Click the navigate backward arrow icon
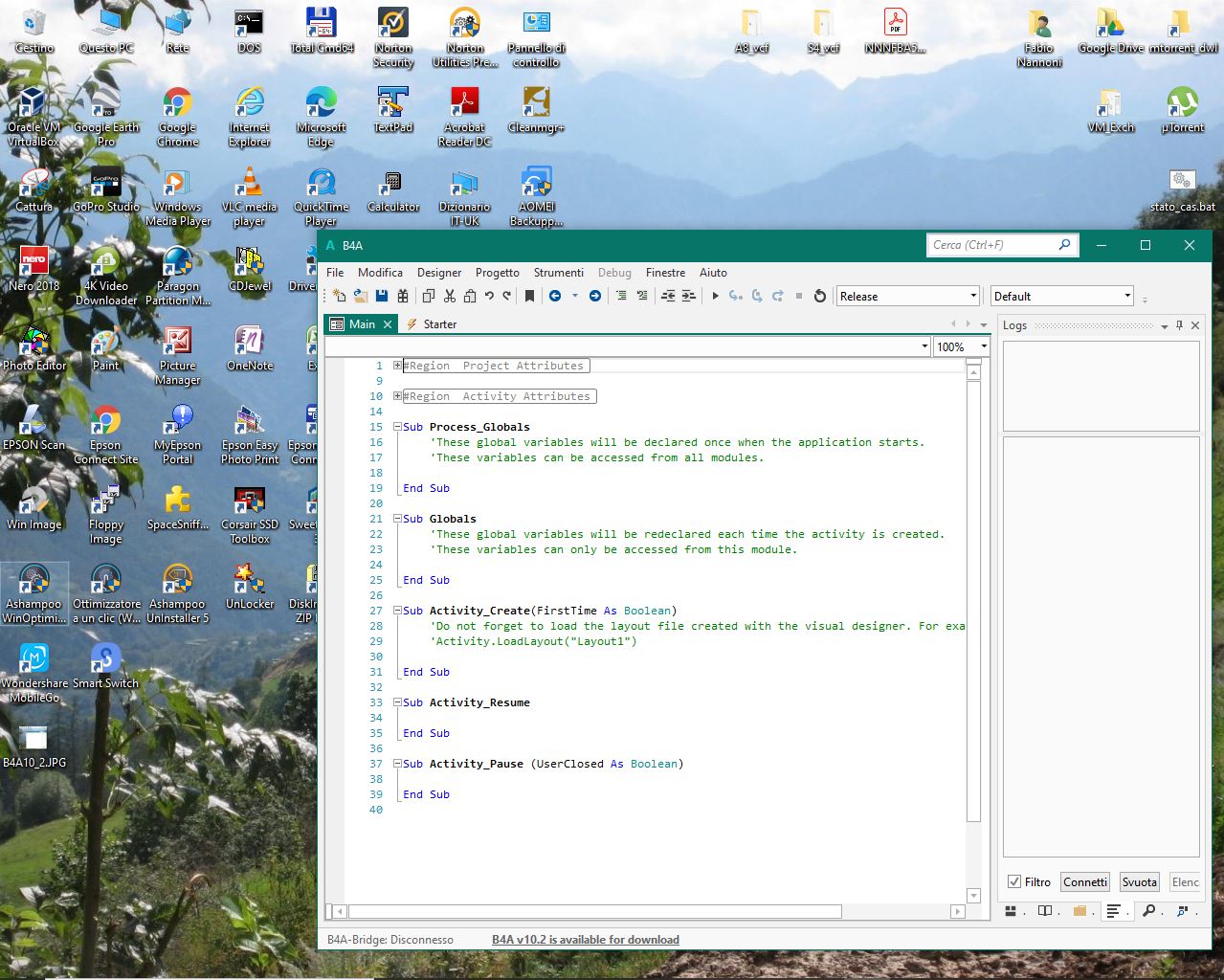The image size is (1224, 980). tap(555, 297)
